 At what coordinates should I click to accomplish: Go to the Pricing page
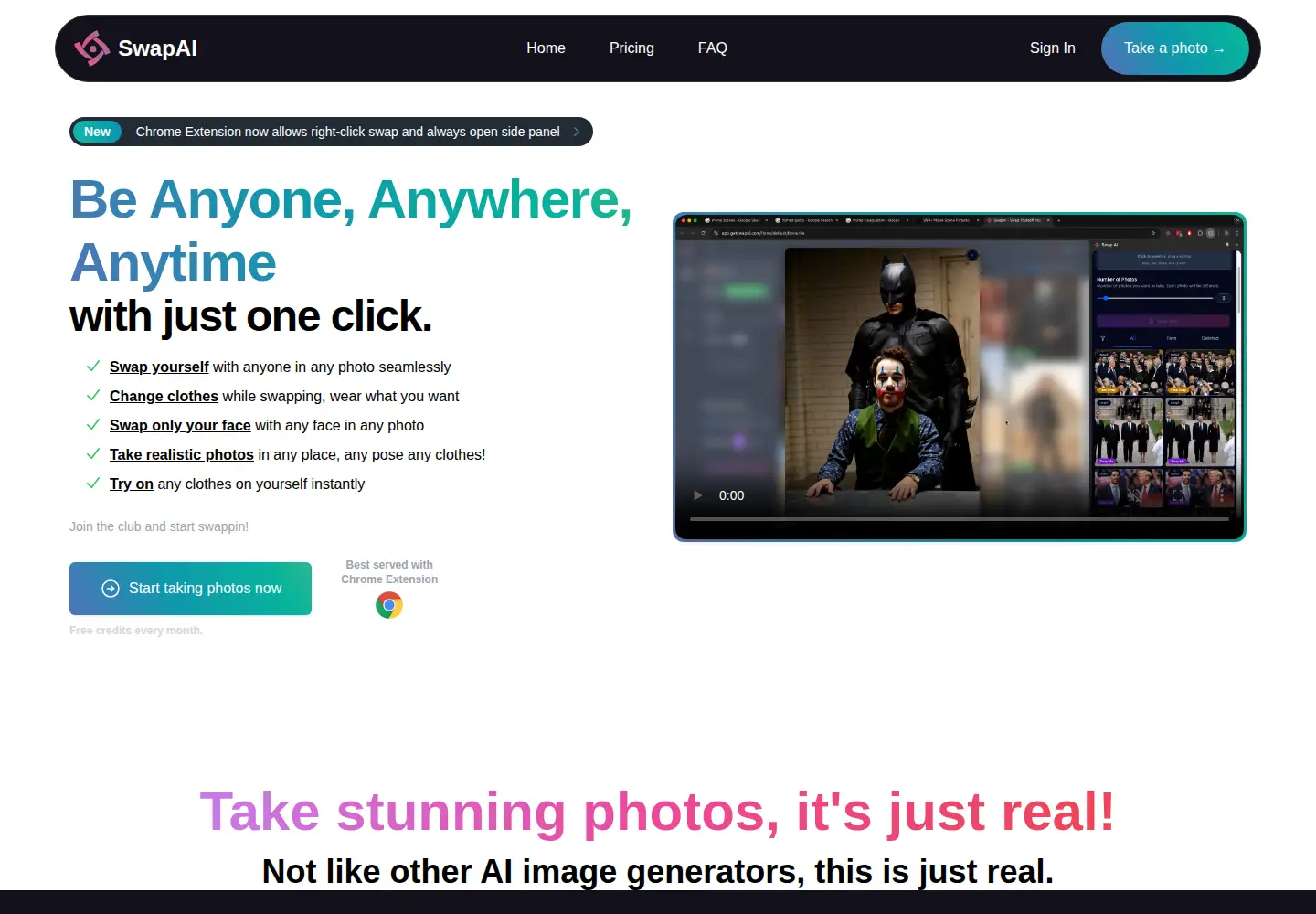coord(631,48)
